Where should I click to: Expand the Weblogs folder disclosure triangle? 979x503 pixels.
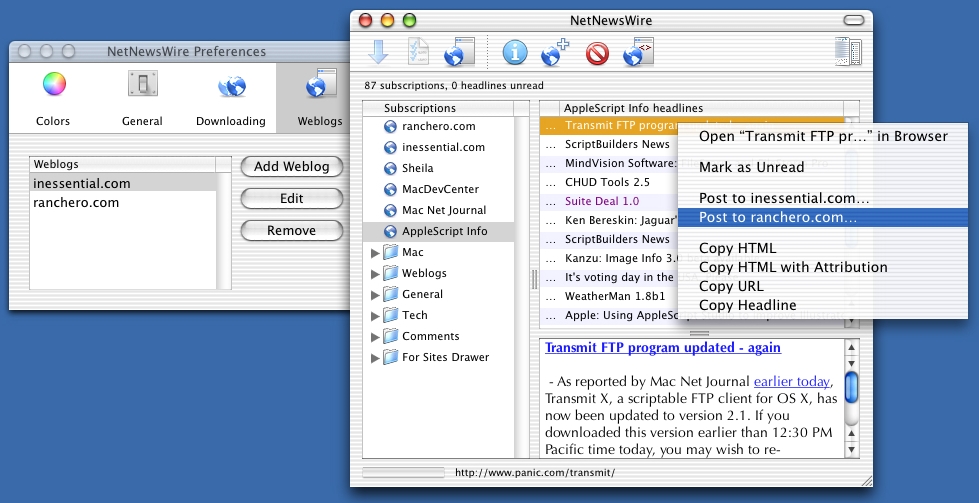coord(375,274)
